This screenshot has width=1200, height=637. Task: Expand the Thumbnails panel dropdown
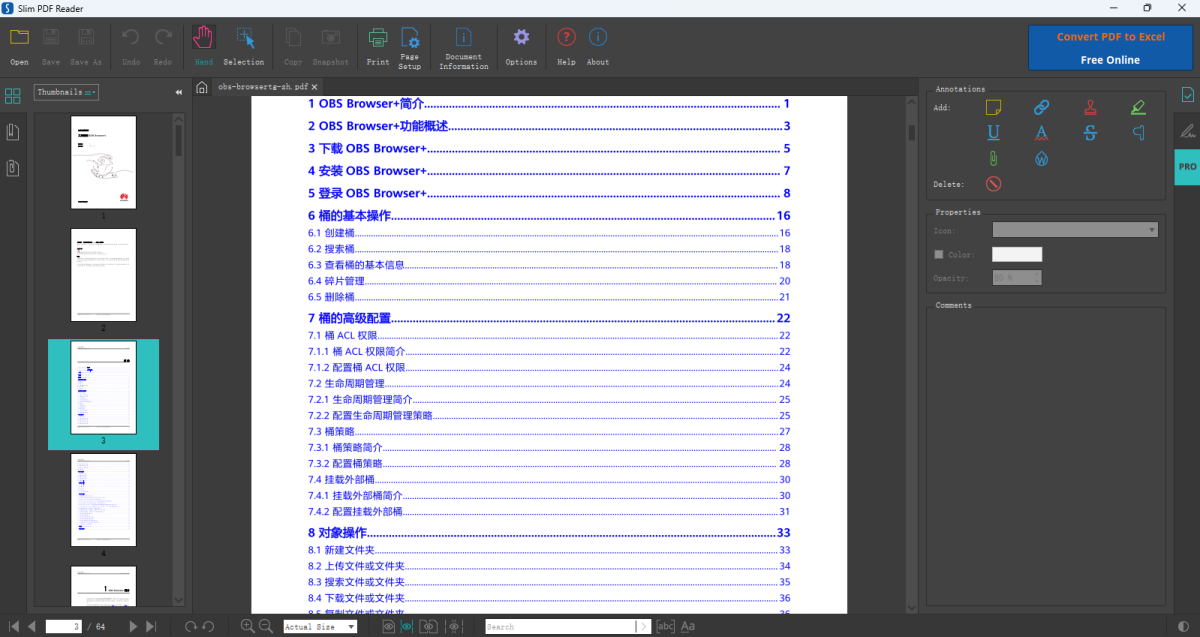click(66, 92)
